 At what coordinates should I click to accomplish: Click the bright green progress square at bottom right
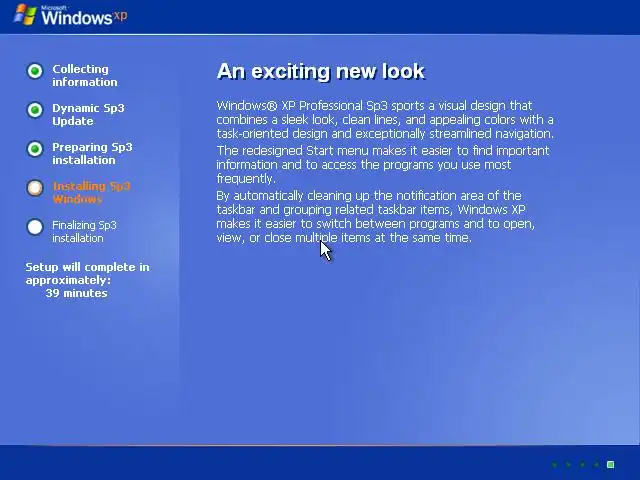611,464
